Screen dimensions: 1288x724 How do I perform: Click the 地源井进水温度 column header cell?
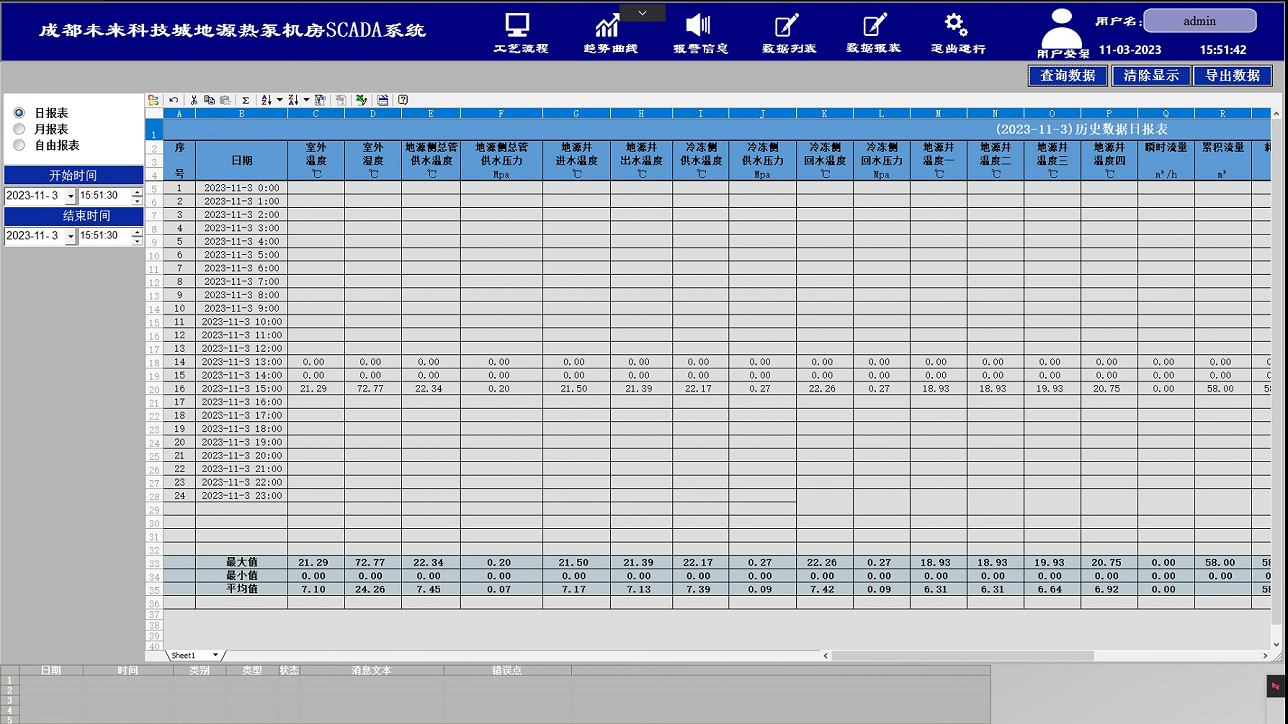click(x=577, y=160)
